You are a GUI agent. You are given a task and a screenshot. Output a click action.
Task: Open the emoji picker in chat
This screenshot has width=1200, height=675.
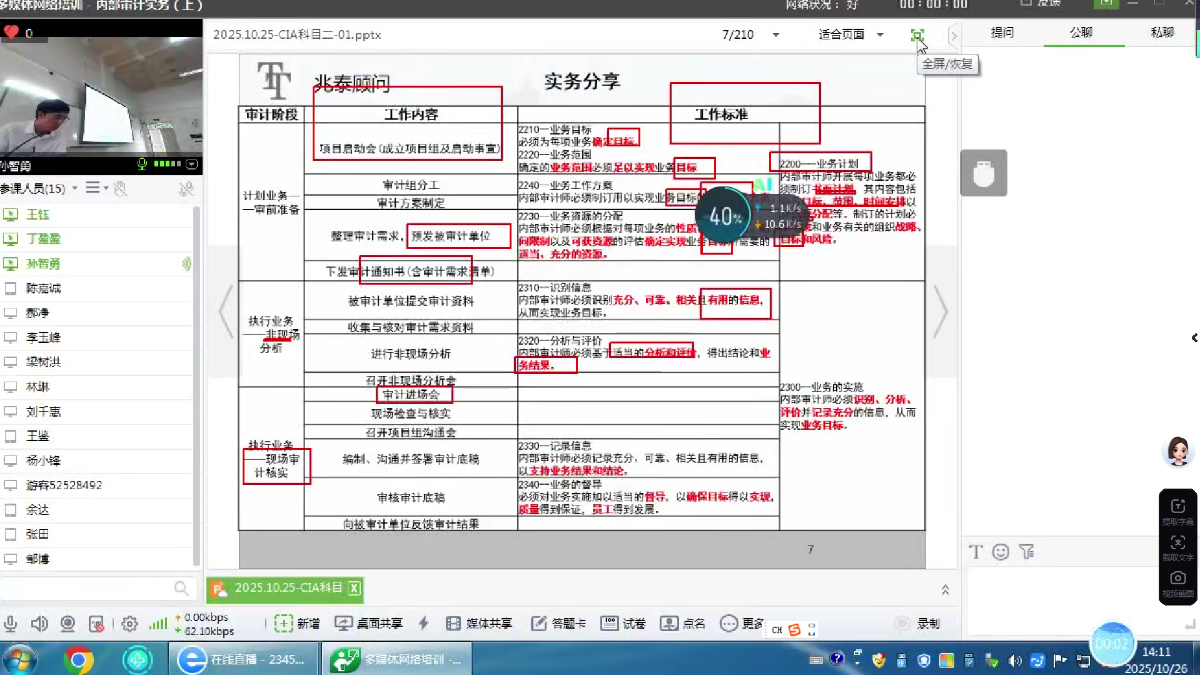(x=1000, y=552)
